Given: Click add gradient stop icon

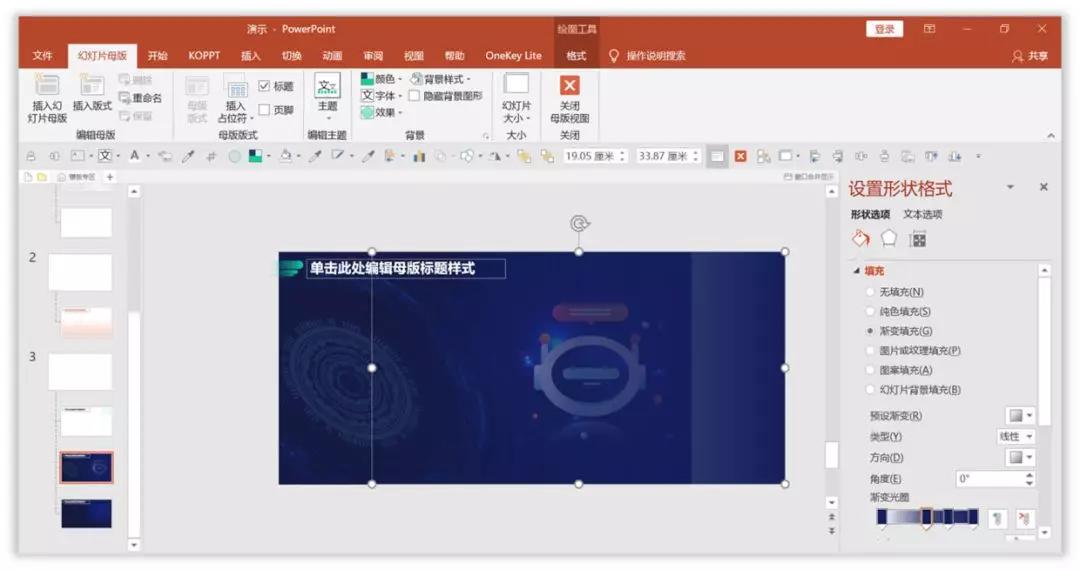Looking at the screenshot, I should click(997, 518).
